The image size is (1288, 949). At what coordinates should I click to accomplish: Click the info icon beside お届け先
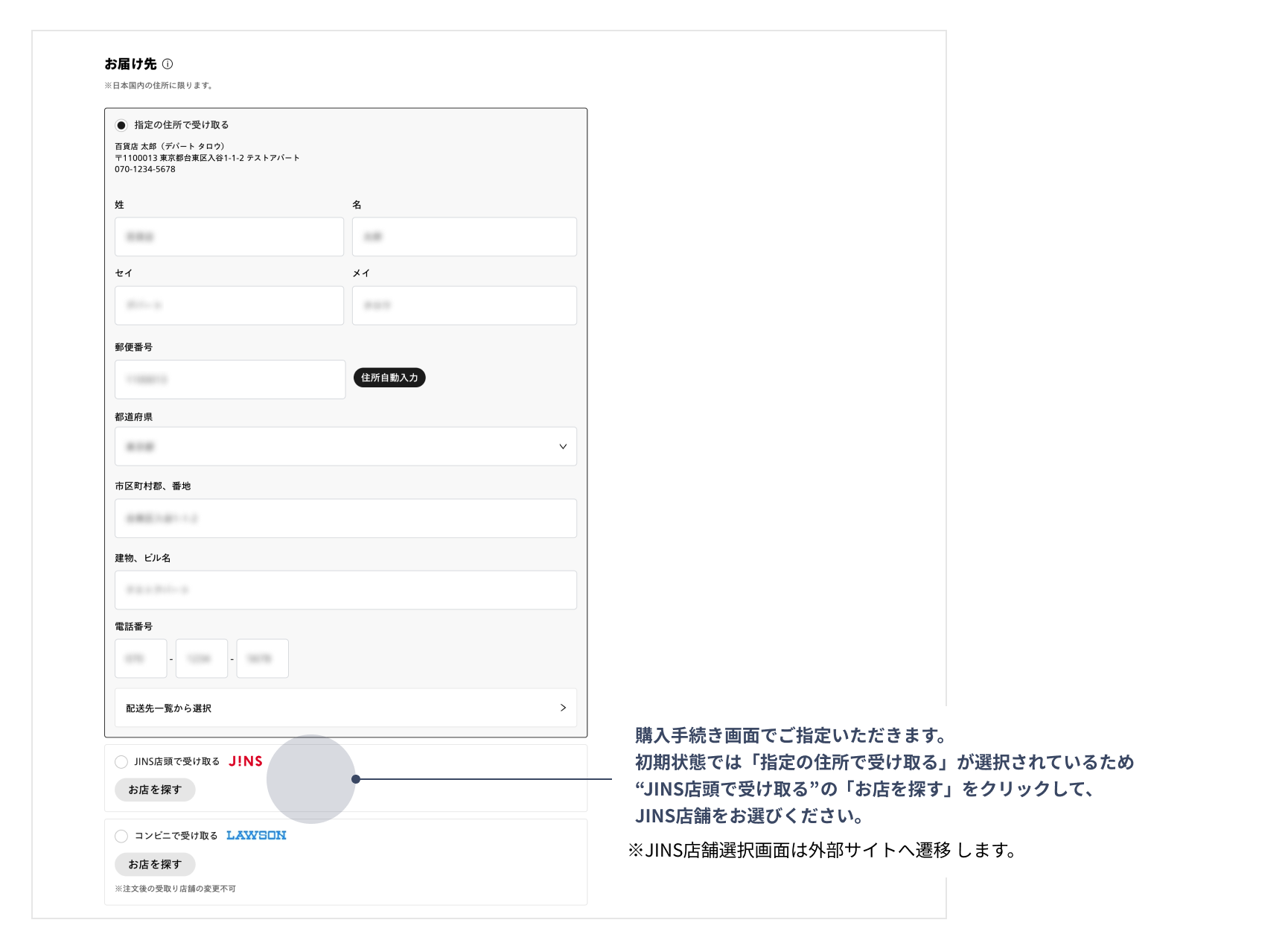(168, 64)
